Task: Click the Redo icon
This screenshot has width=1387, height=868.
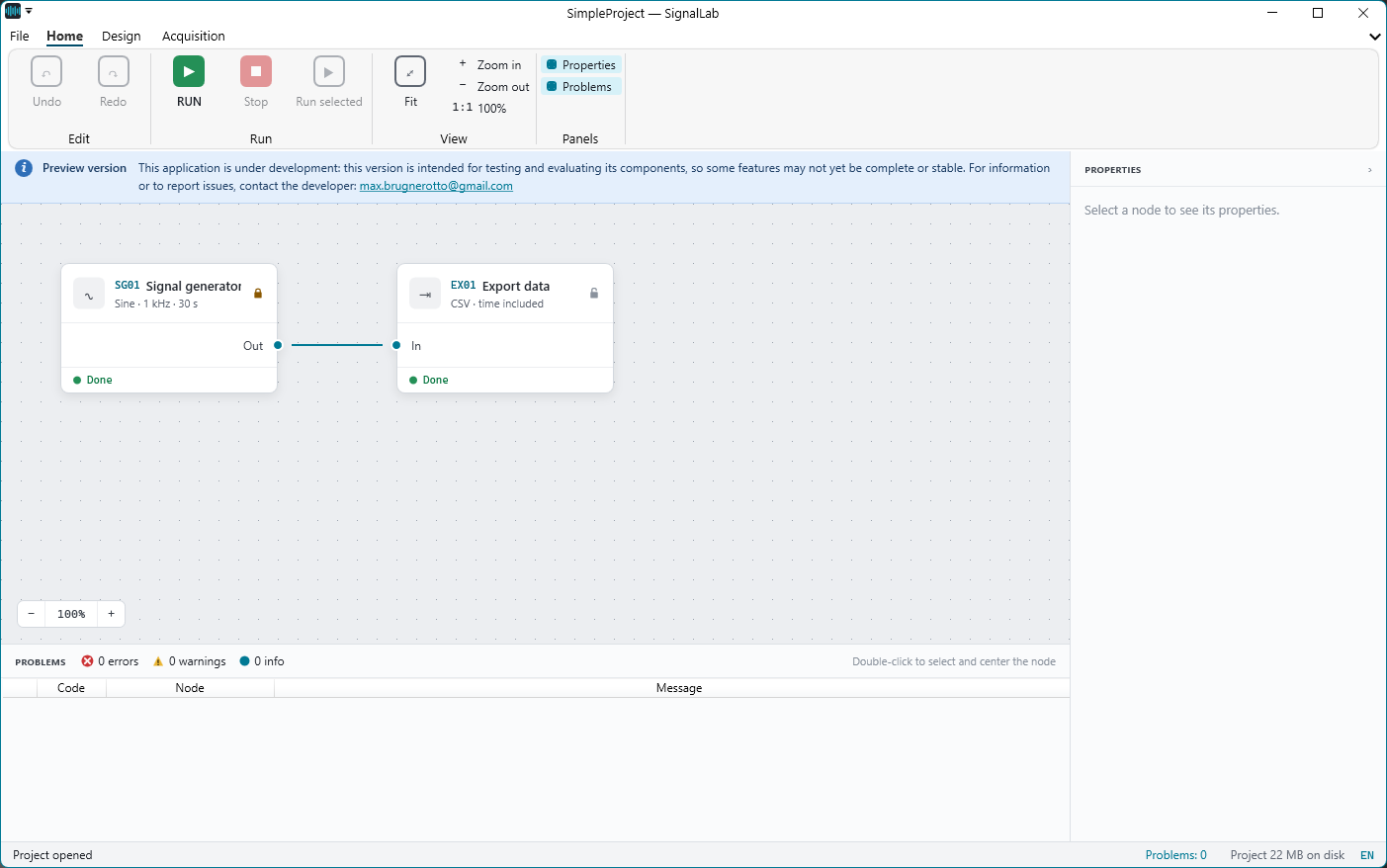Action: 114,71
